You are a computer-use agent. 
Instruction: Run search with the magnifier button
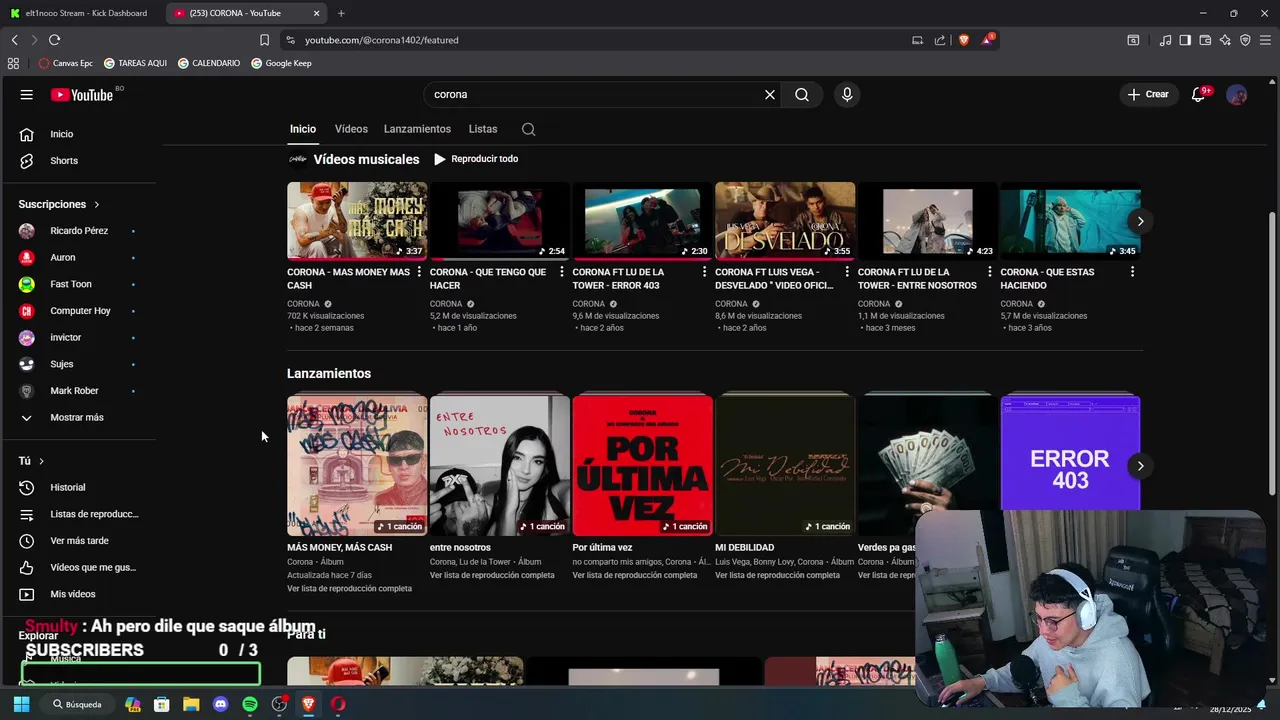(x=802, y=94)
